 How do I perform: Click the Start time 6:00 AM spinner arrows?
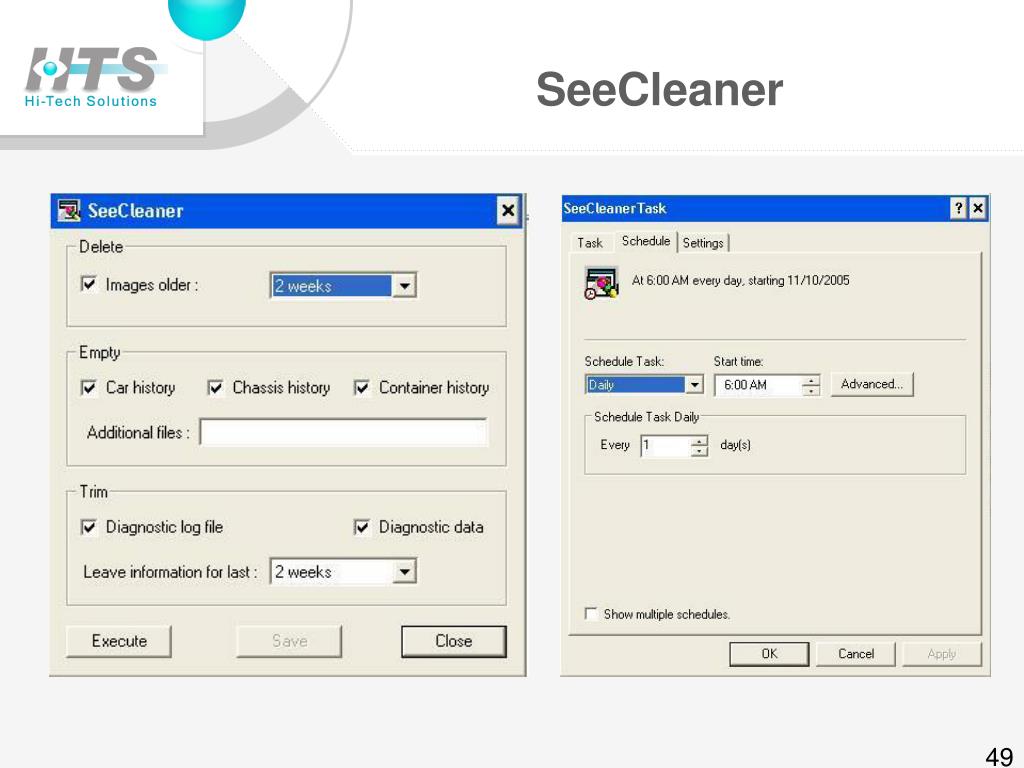point(810,385)
